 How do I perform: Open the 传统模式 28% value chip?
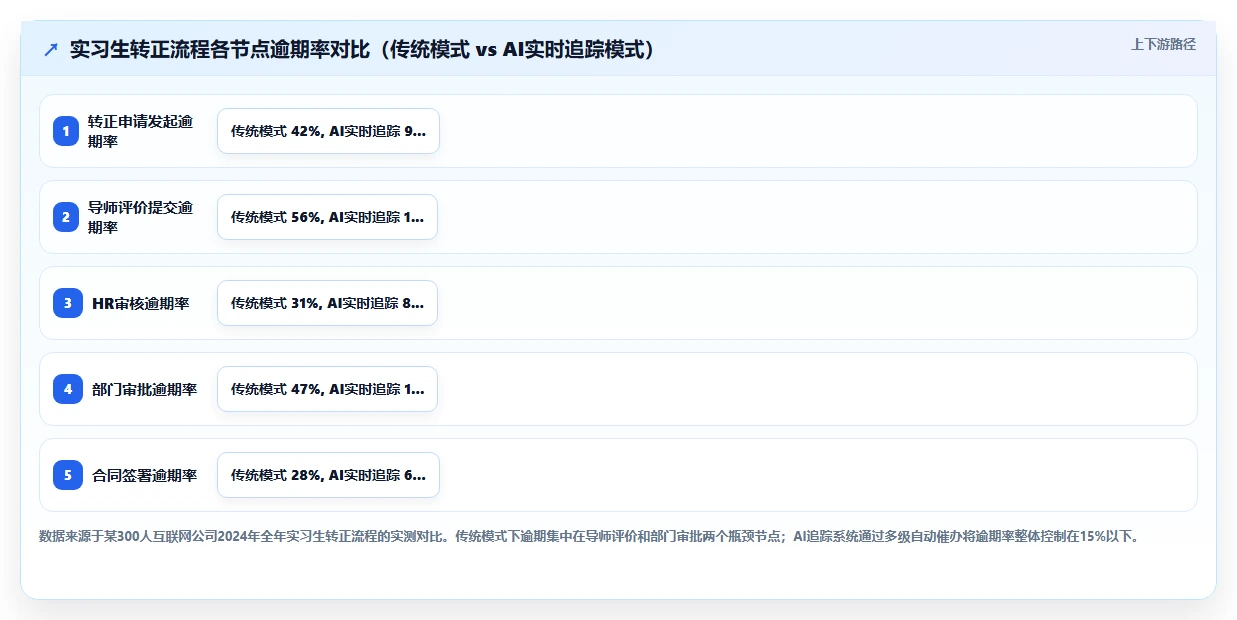(328, 475)
